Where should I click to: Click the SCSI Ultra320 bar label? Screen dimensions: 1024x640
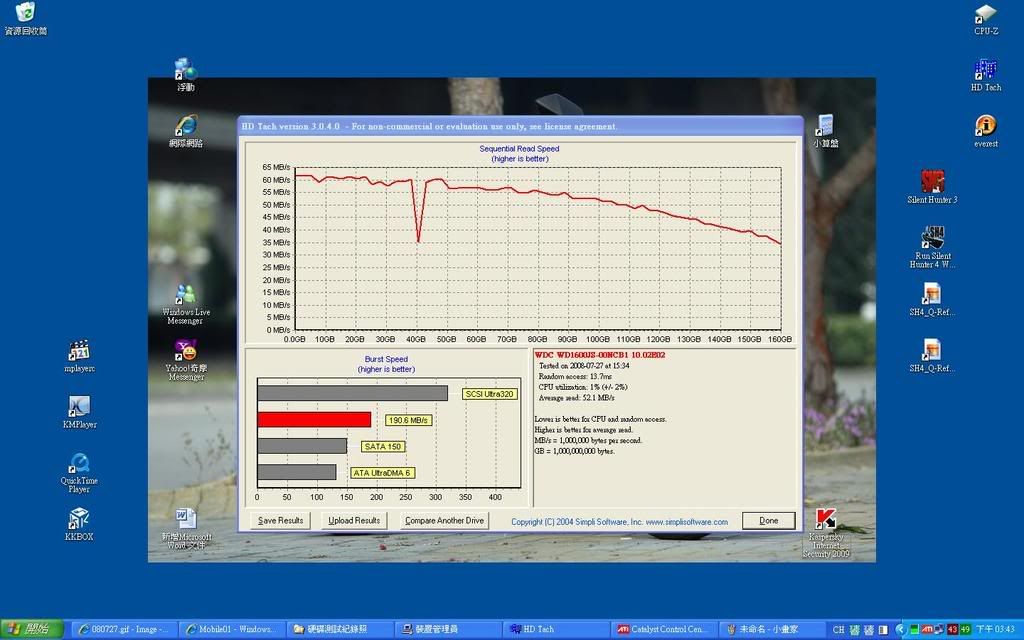click(x=489, y=394)
